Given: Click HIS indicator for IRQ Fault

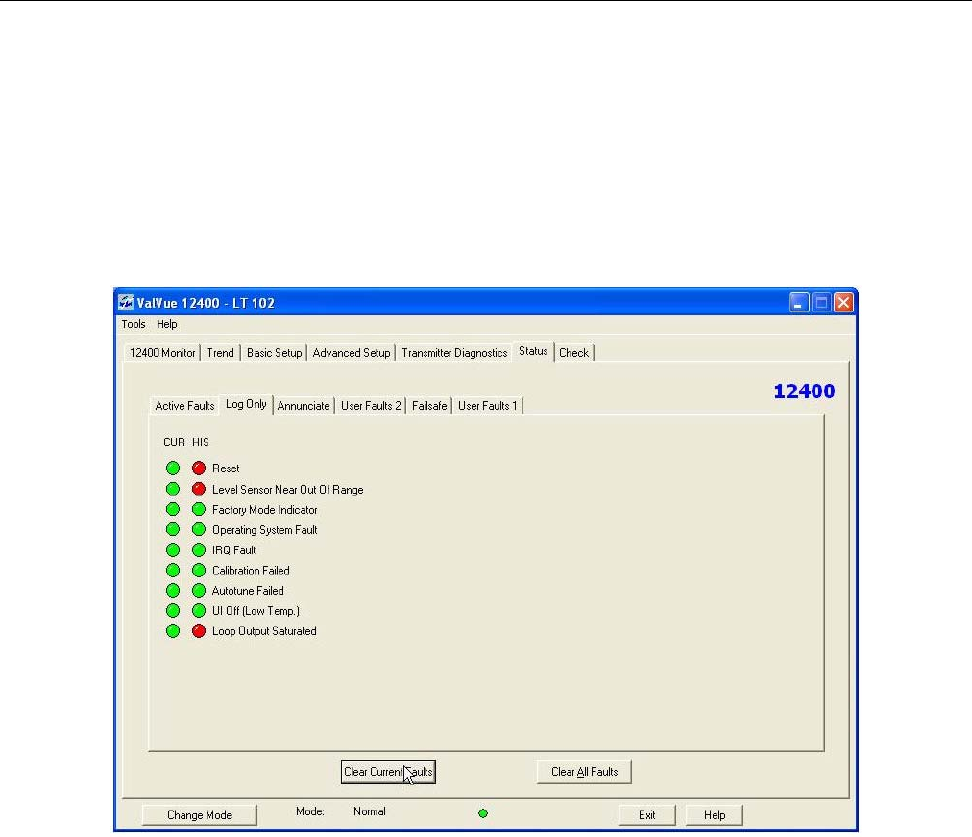Looking at the screenshot, I should (x=199, y=550).
